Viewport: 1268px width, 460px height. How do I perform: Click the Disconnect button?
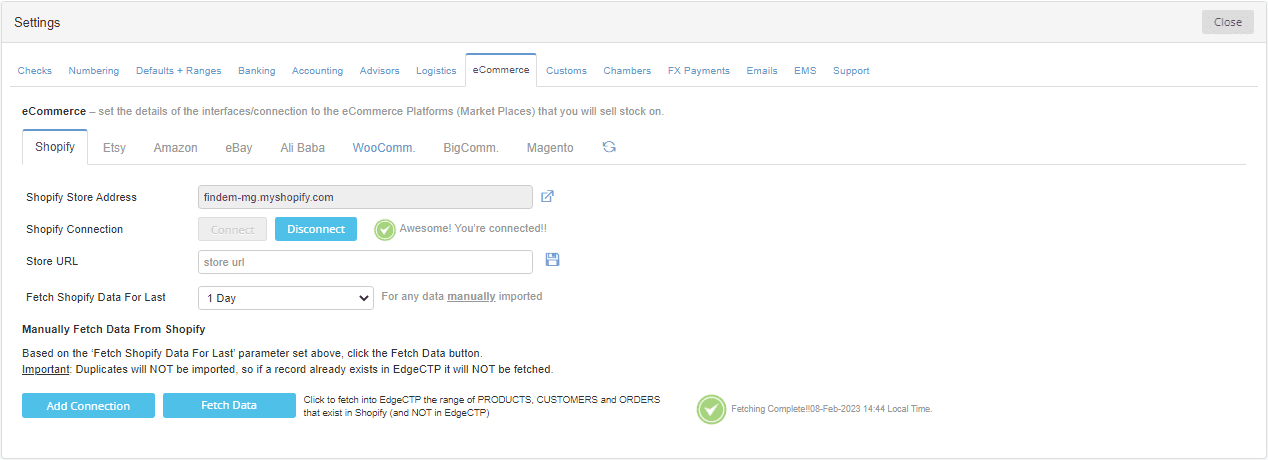click(x=316, y=229)
